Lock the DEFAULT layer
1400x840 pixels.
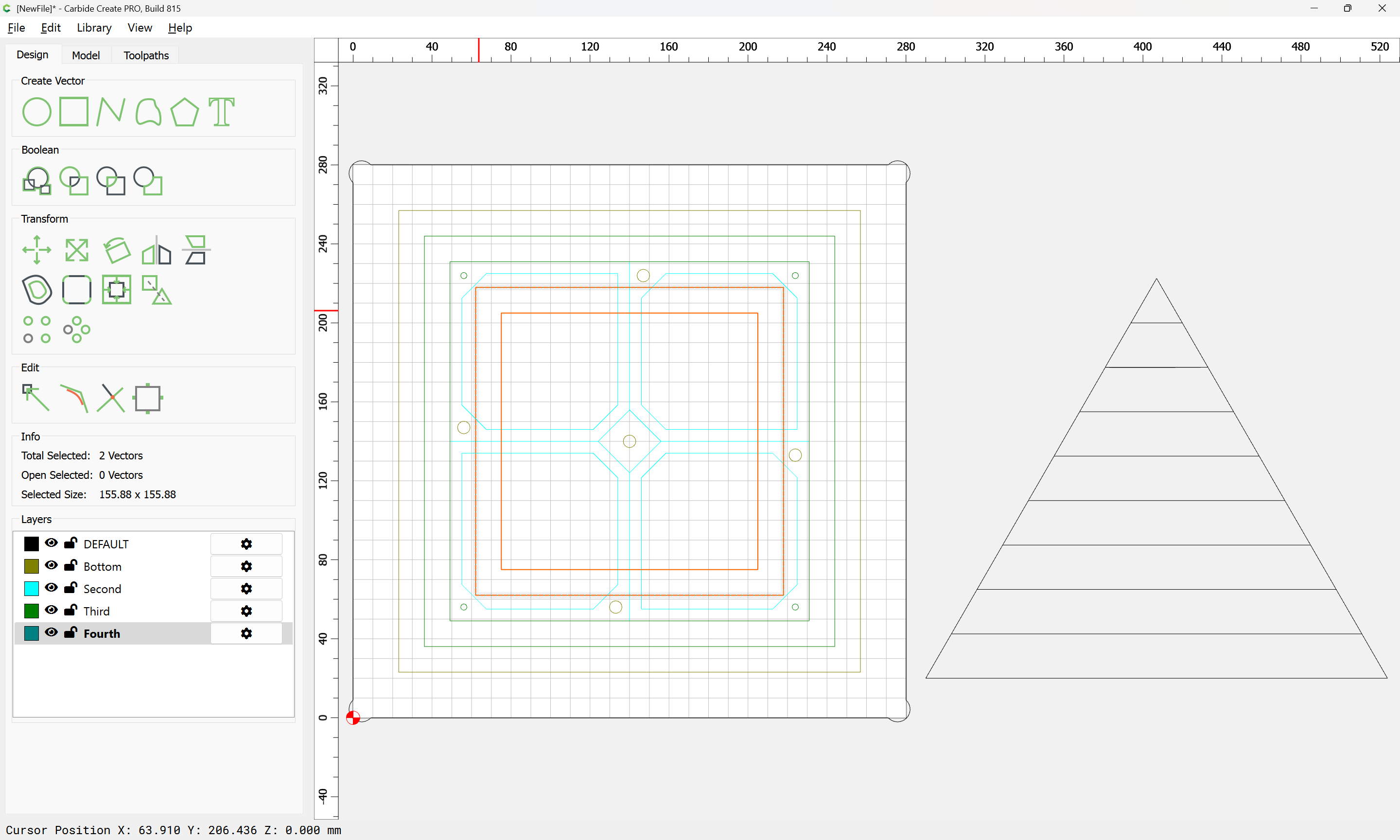pyautogui.click(x=71, y=543)
